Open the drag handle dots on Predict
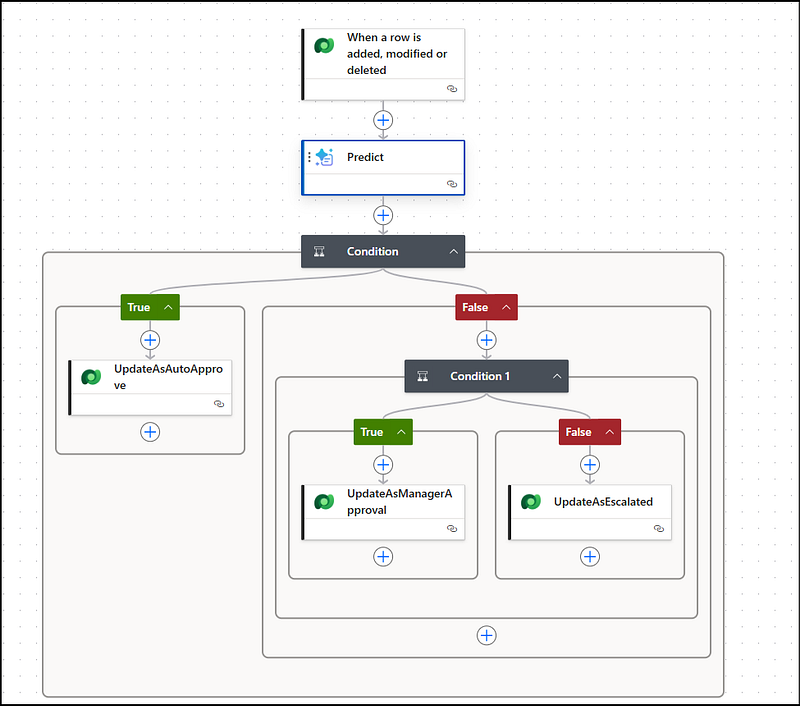 coord(309,157)
